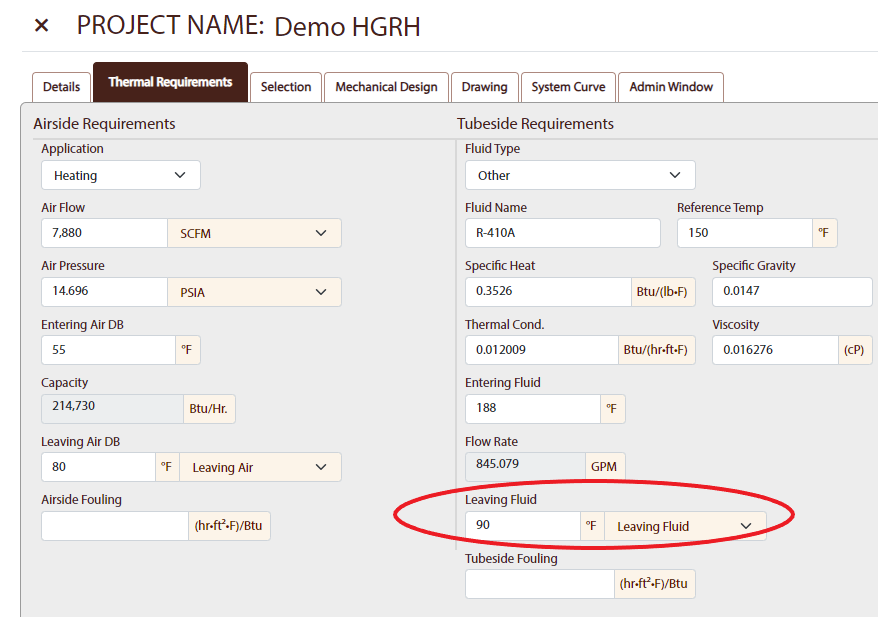This screenshot has width=878, height=617.
Task: Click the Fluid Name field containing R-410A
Action: click(562, 233)
